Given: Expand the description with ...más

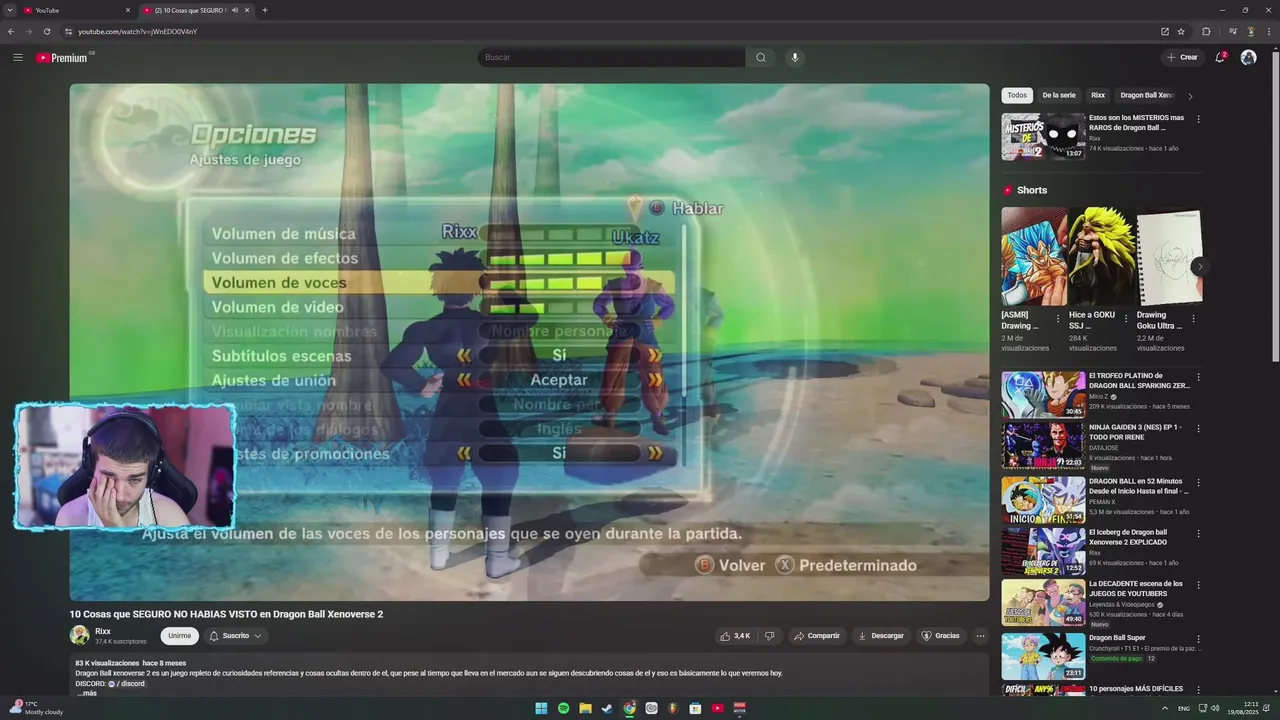Looking at the screenshot, I should [87, 693].
